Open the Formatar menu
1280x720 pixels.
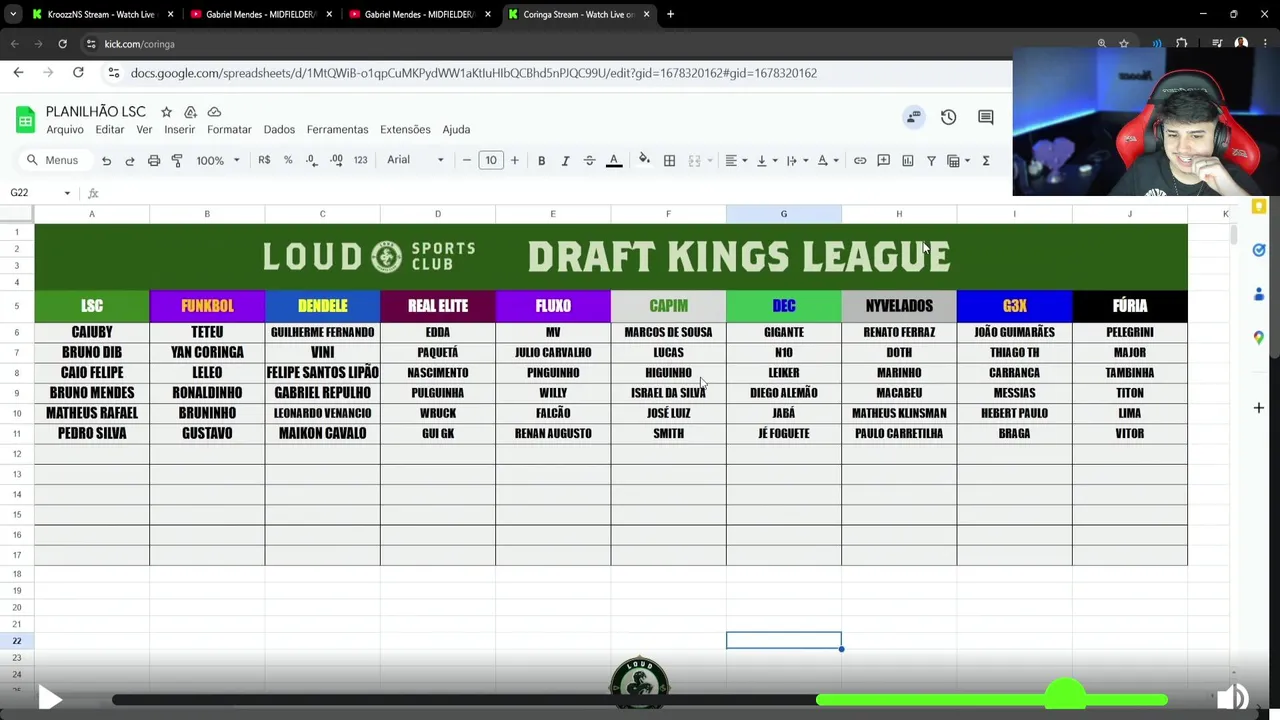tap(229, 129)
